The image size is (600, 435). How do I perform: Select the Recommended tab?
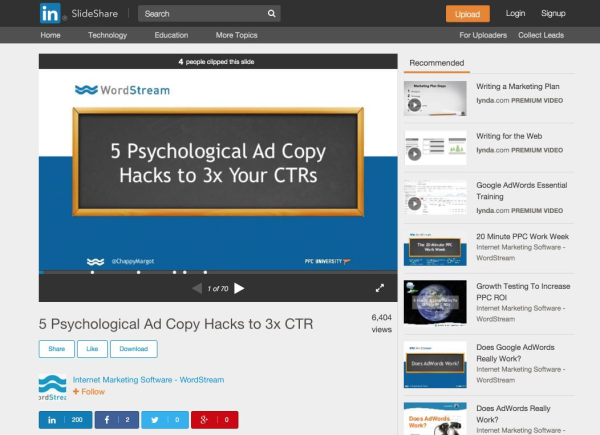pyautogui.click(x=437, y=63)
